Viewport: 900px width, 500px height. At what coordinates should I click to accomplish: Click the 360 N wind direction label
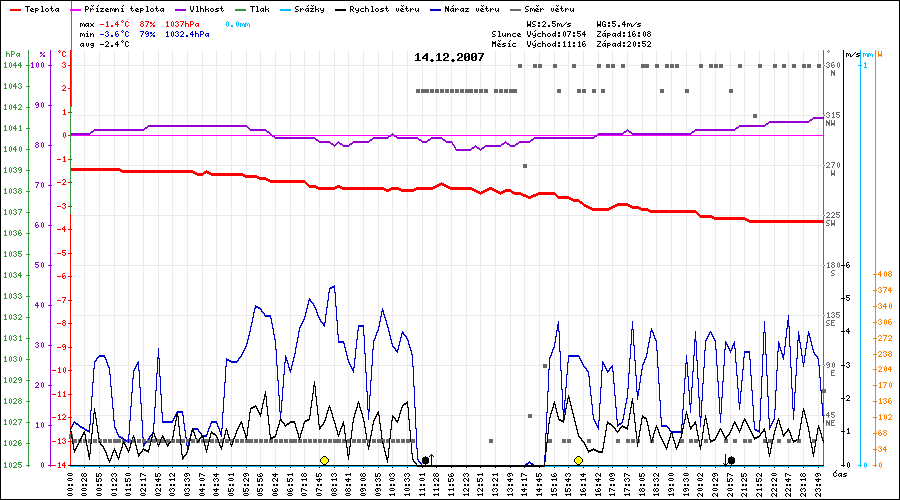tap(833, 69)
